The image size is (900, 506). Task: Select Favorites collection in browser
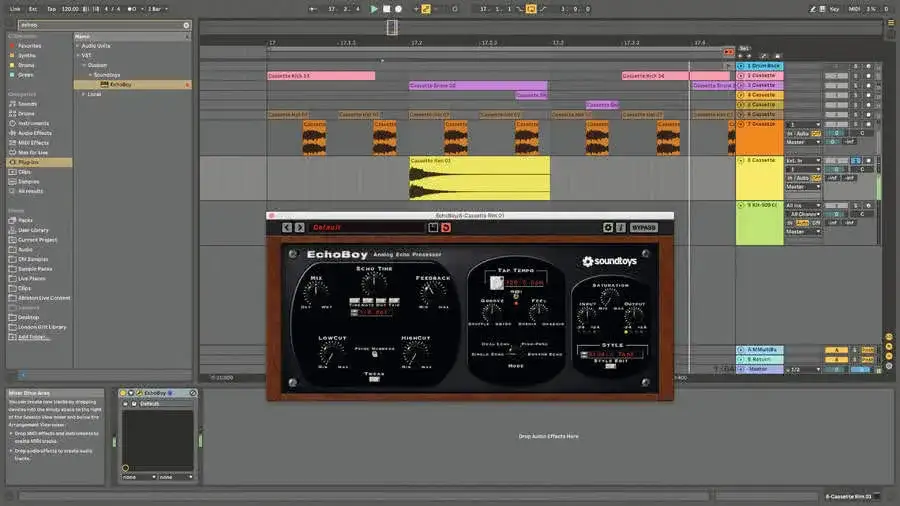pyautogui.click(x=29, y=45)
